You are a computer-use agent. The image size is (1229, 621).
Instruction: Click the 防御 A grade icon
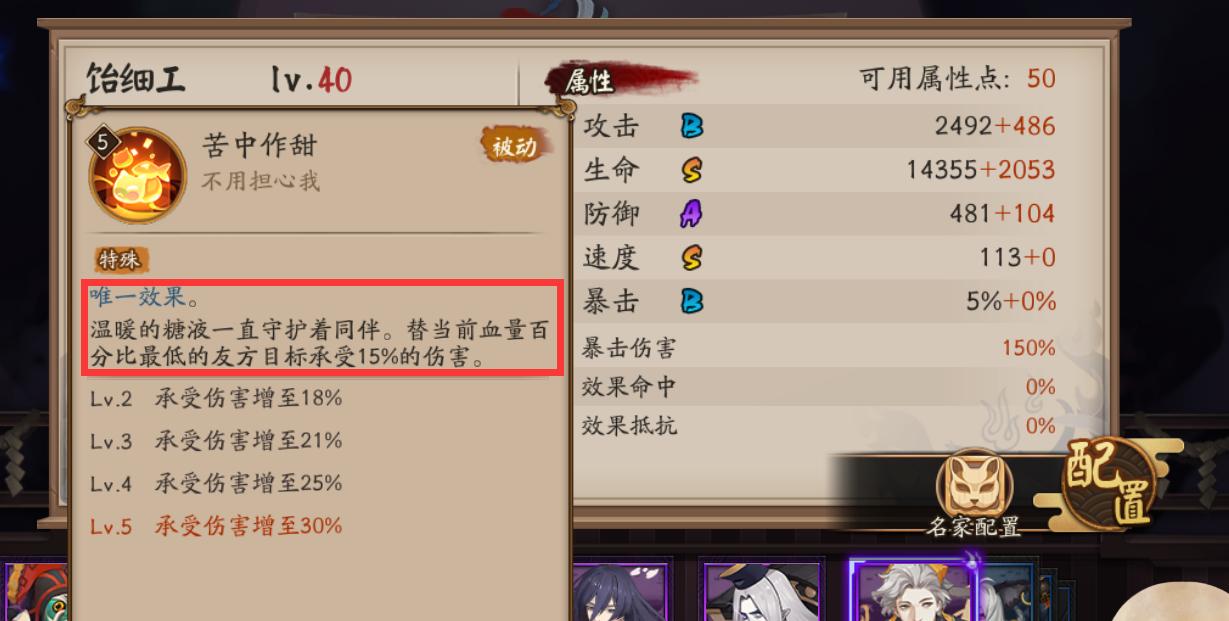pyautogui.click(x=692, y=213)
